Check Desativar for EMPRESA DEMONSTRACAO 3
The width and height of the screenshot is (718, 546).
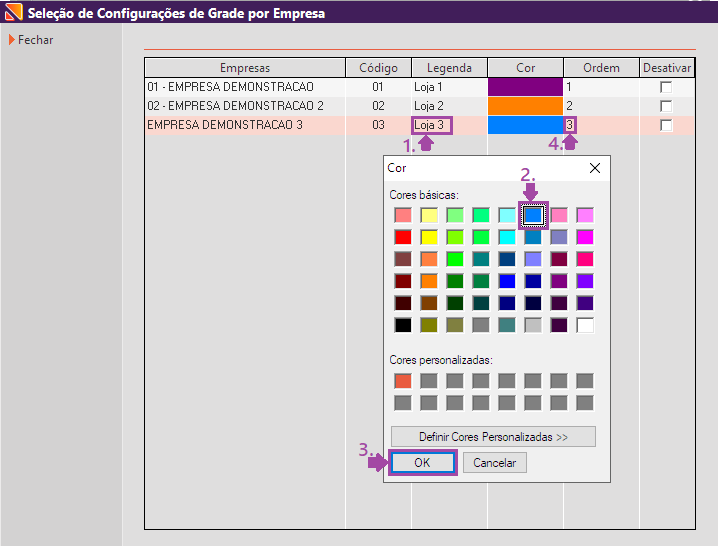click(666, 125)
